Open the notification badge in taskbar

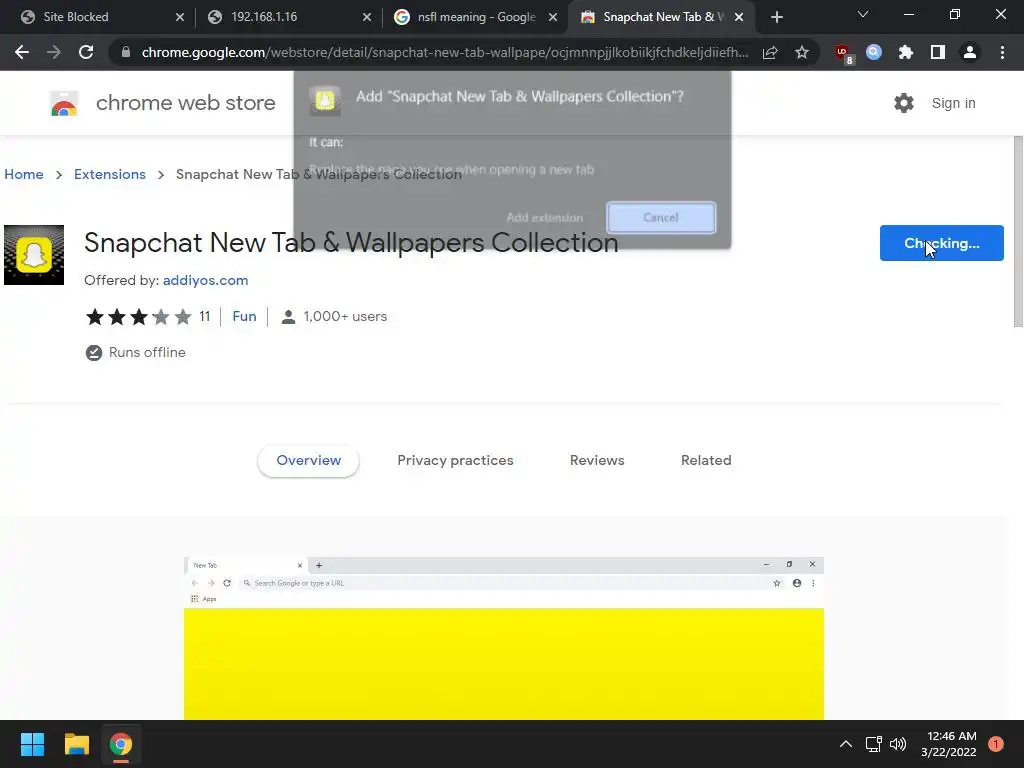pos(996,744)
